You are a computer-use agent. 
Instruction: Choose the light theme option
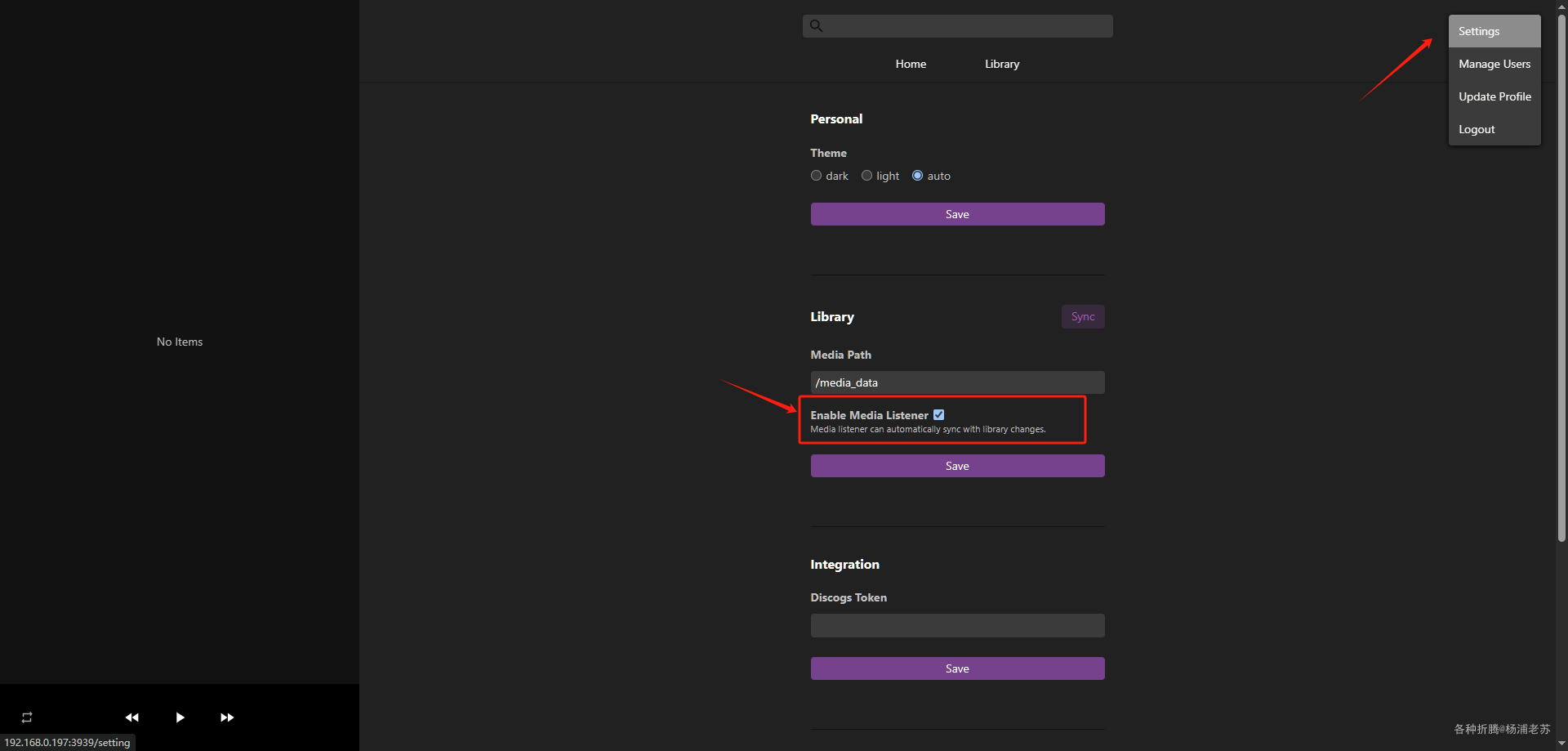point(866,176)
